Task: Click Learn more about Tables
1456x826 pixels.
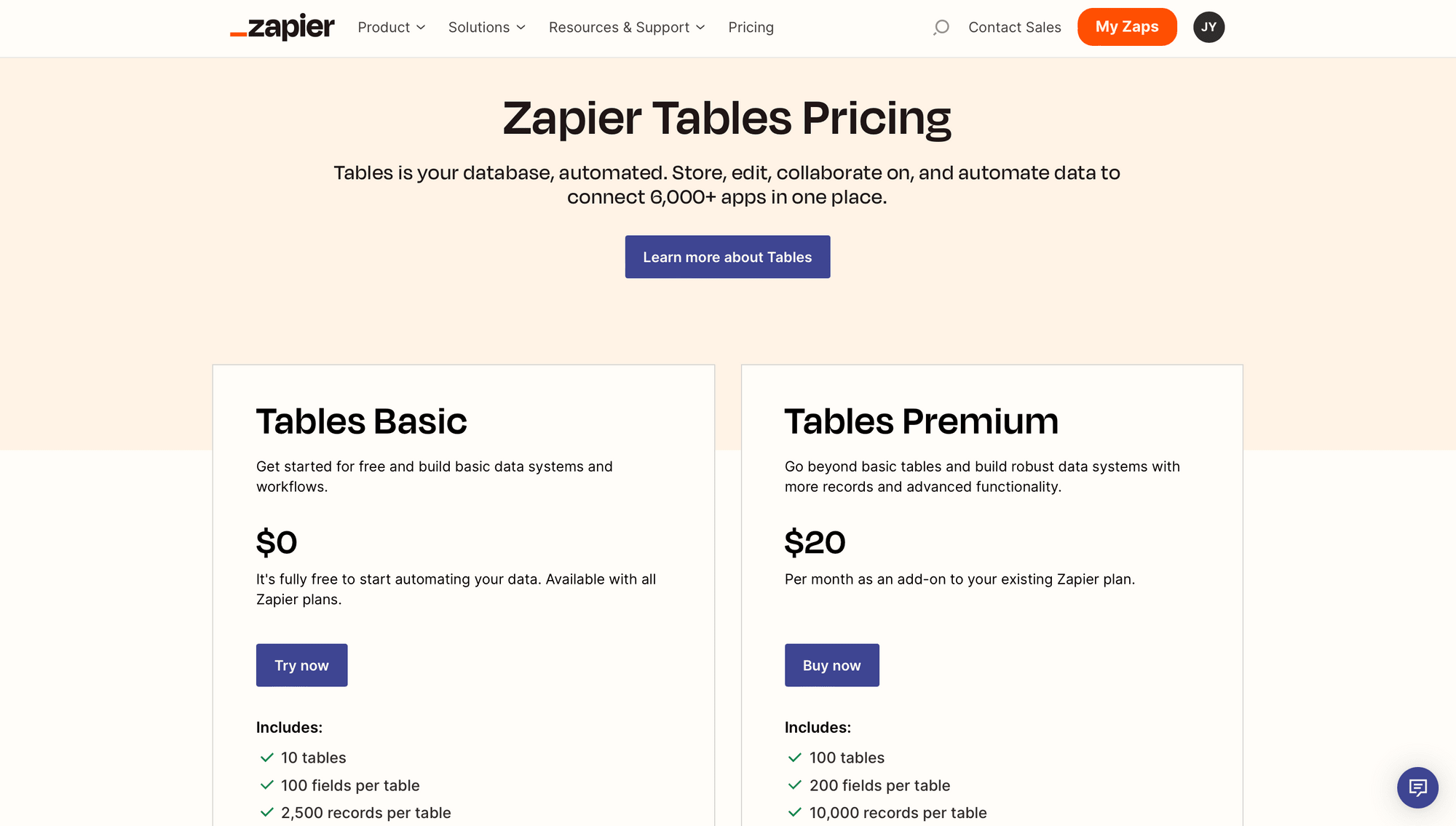Action: click(x=727, y=256)
